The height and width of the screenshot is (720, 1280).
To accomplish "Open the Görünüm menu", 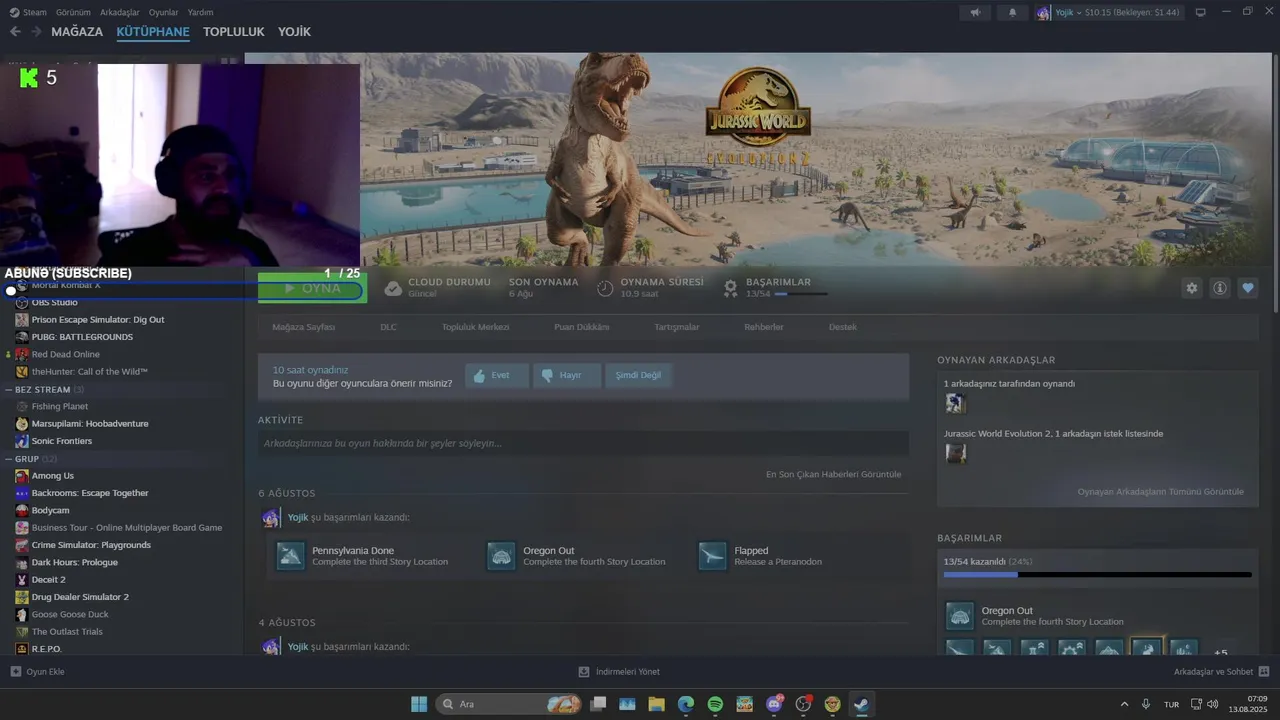I will pyautogui.click(x=73, y=12).
